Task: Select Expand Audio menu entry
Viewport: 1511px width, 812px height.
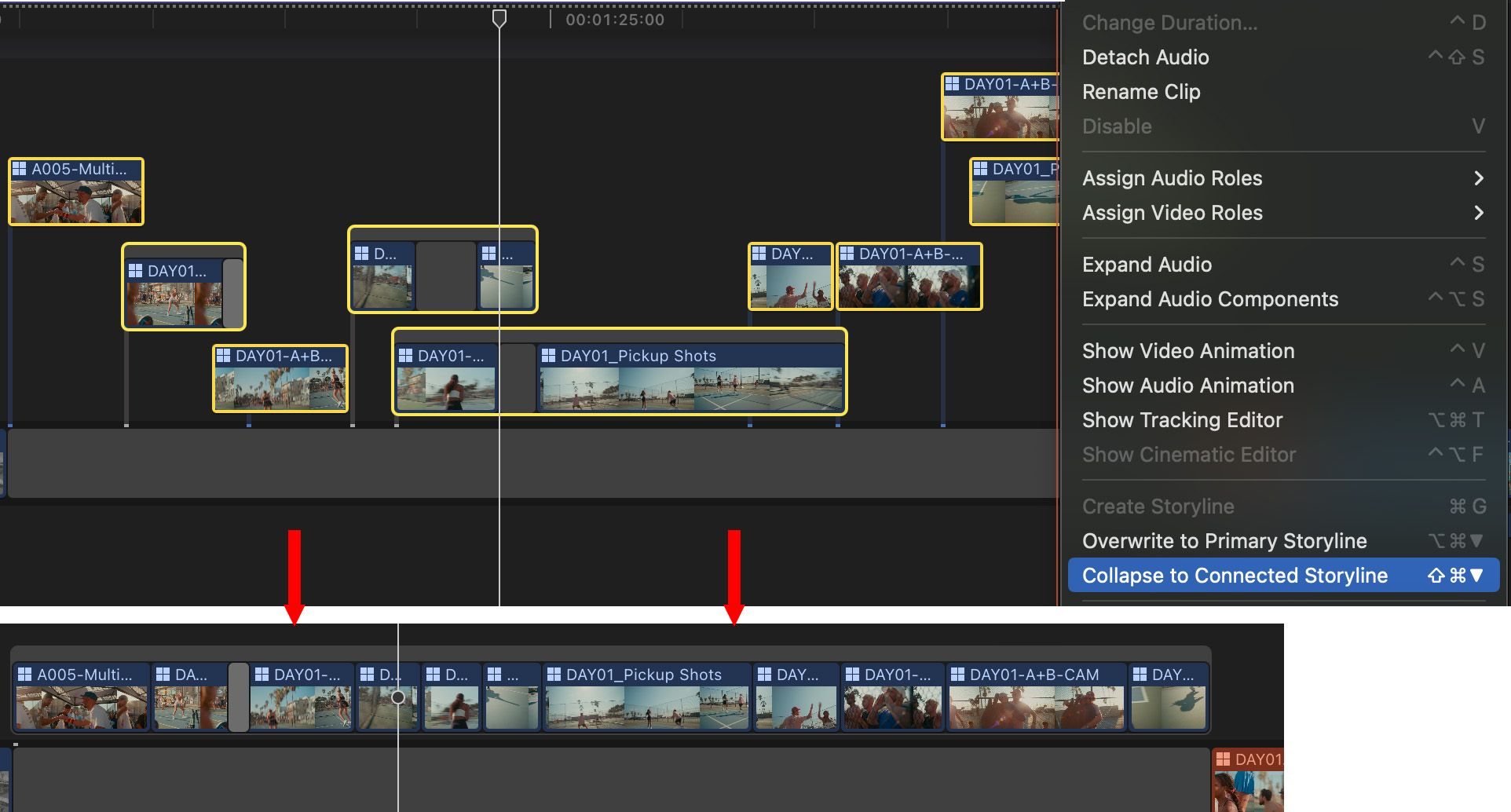Action: (1147, 265)
